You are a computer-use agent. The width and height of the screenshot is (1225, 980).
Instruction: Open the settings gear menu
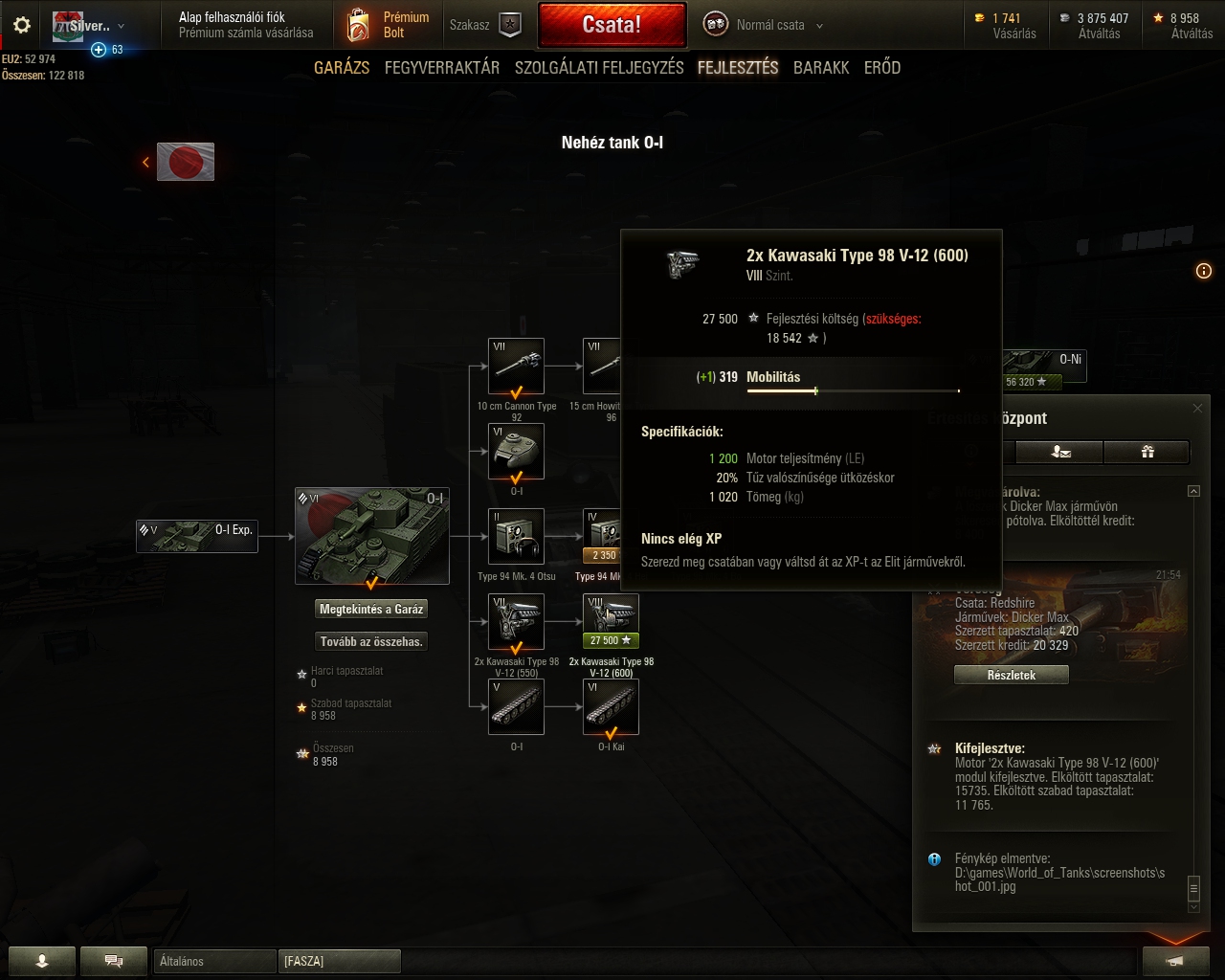click(21, 25)
